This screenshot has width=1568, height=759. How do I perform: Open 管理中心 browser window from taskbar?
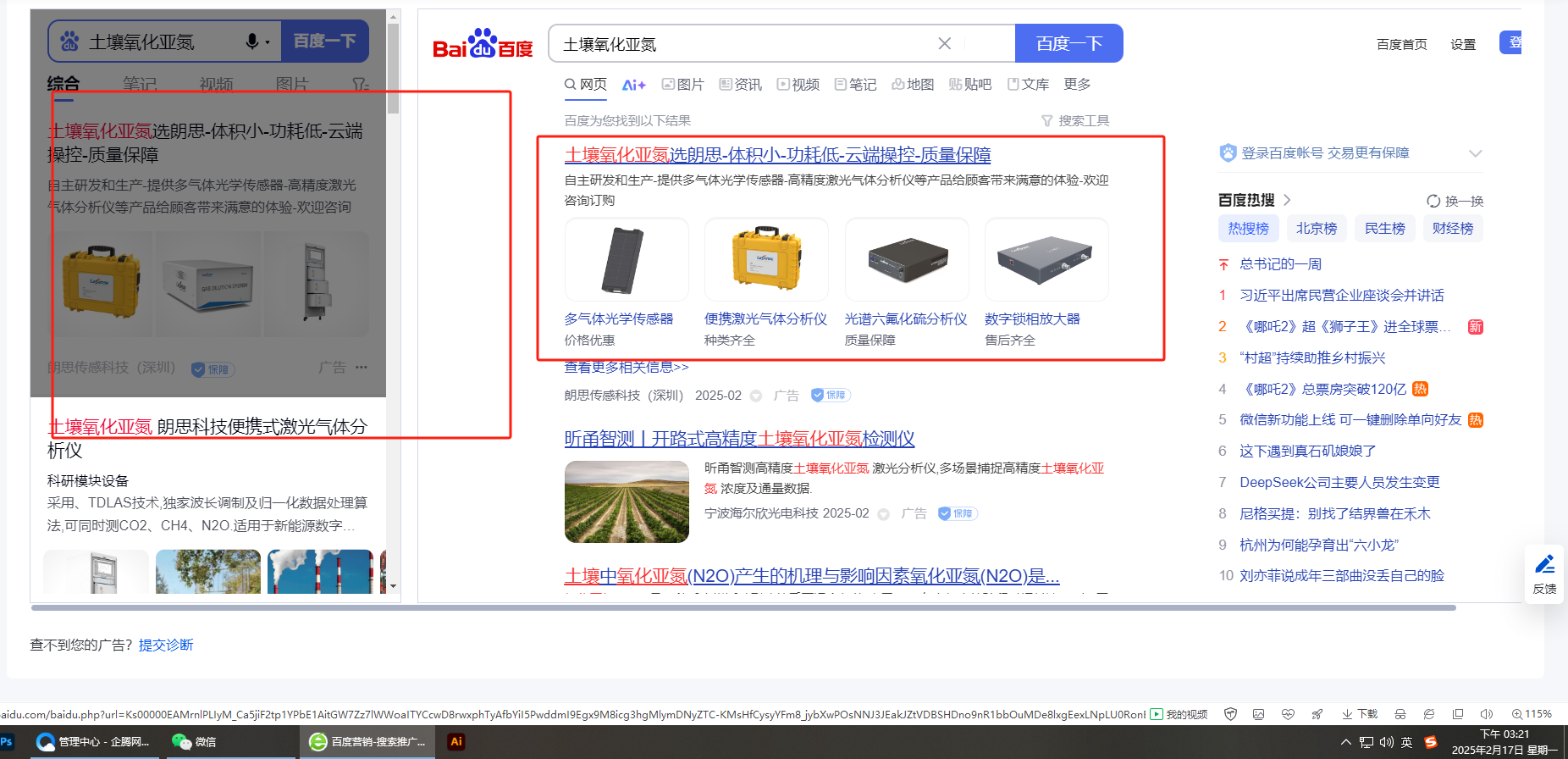point(93,742)
